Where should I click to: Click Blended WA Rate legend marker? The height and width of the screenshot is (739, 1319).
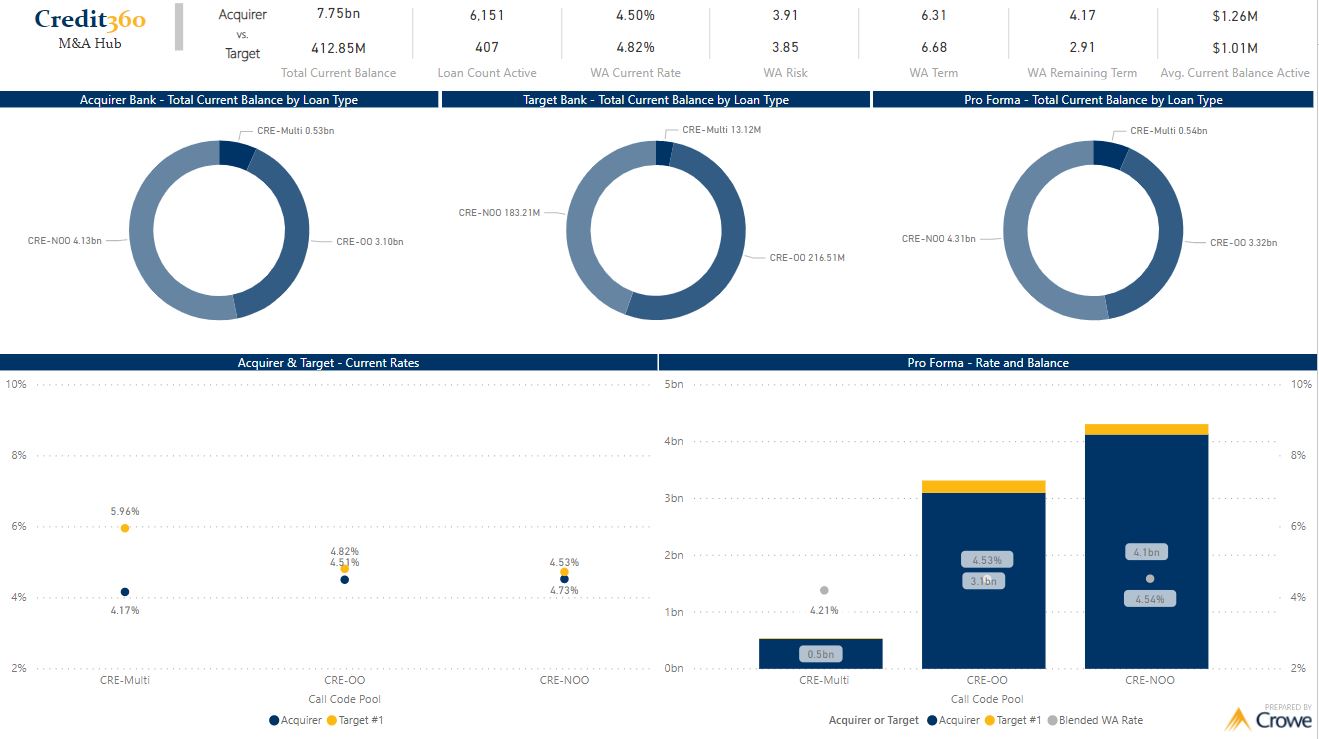tap(1051, 720)
